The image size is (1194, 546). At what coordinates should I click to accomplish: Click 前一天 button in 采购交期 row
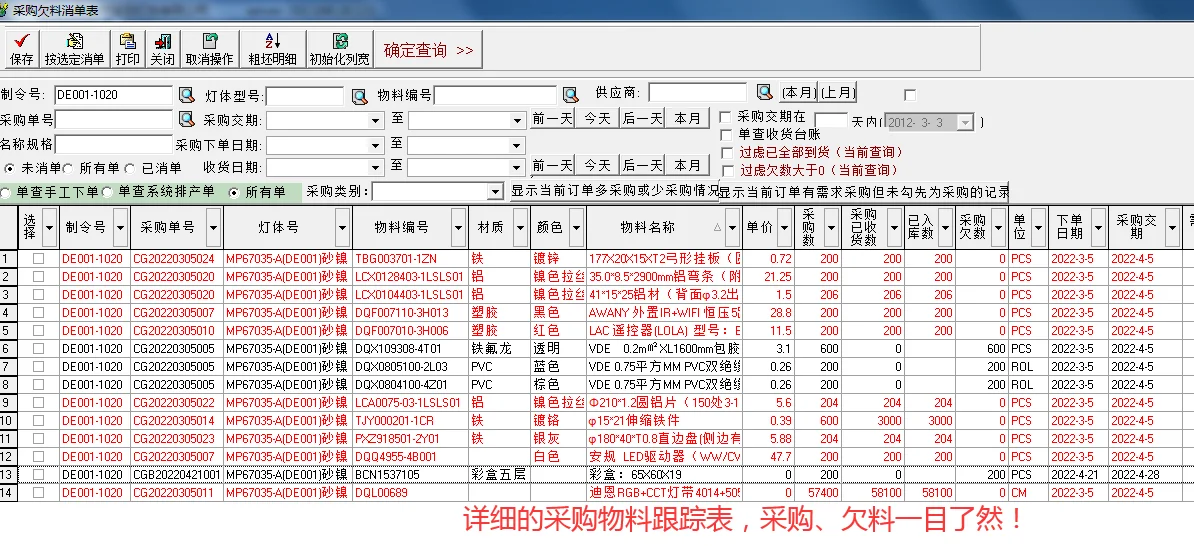point(552,118)
